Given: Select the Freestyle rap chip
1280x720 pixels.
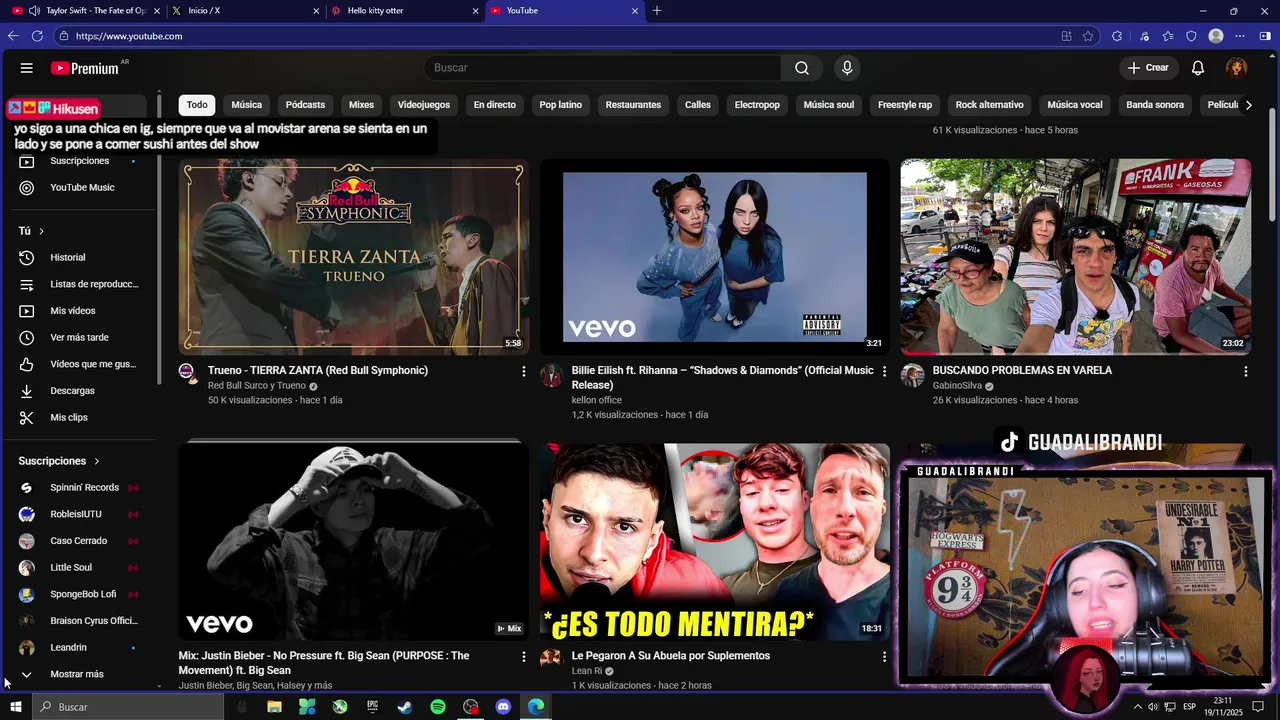Looking at the screenshot, I should point(905,105).
